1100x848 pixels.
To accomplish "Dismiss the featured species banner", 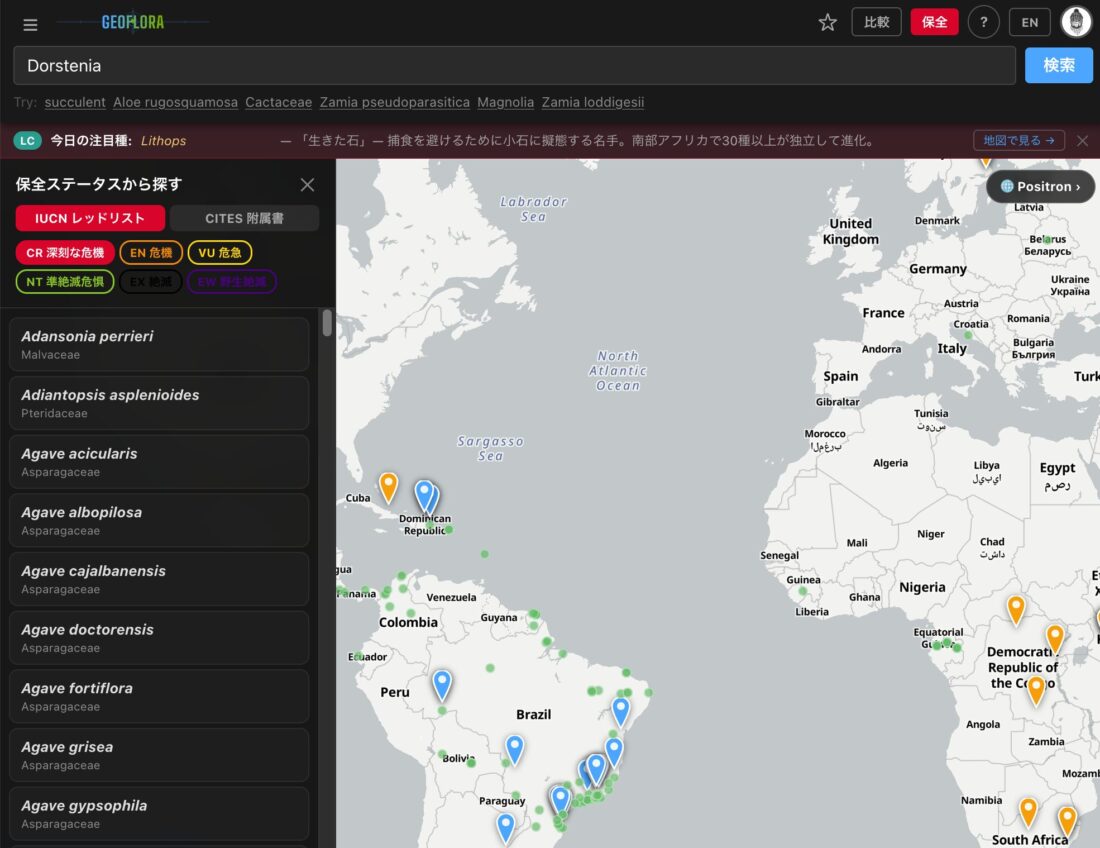I will pos(1082,141).
